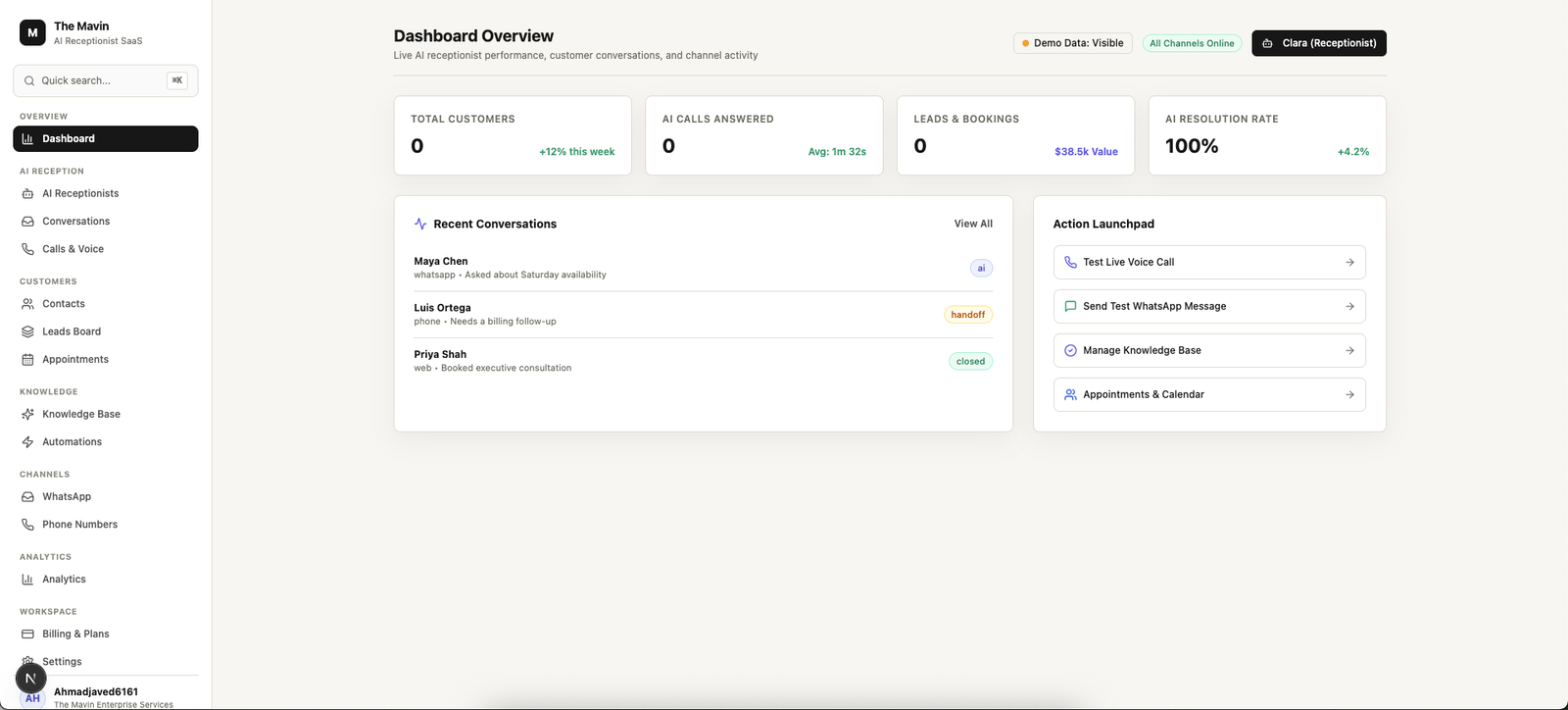Viewport: 1568px width, 710px height.
Task: Start Test Live Voice Call
Action: pos(1209,262)
